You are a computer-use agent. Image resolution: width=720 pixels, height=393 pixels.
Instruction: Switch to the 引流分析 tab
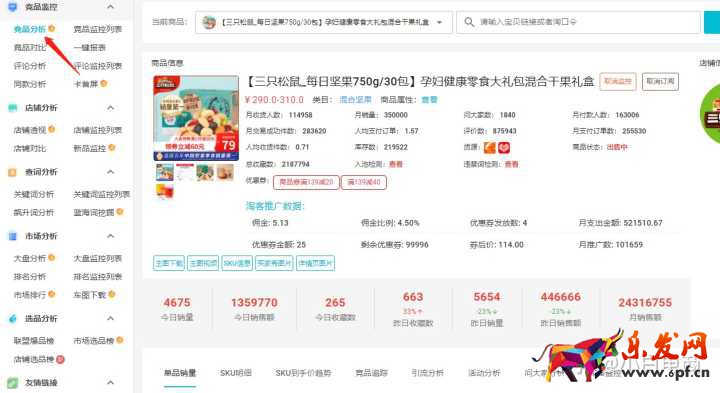[x=427, y=373]
